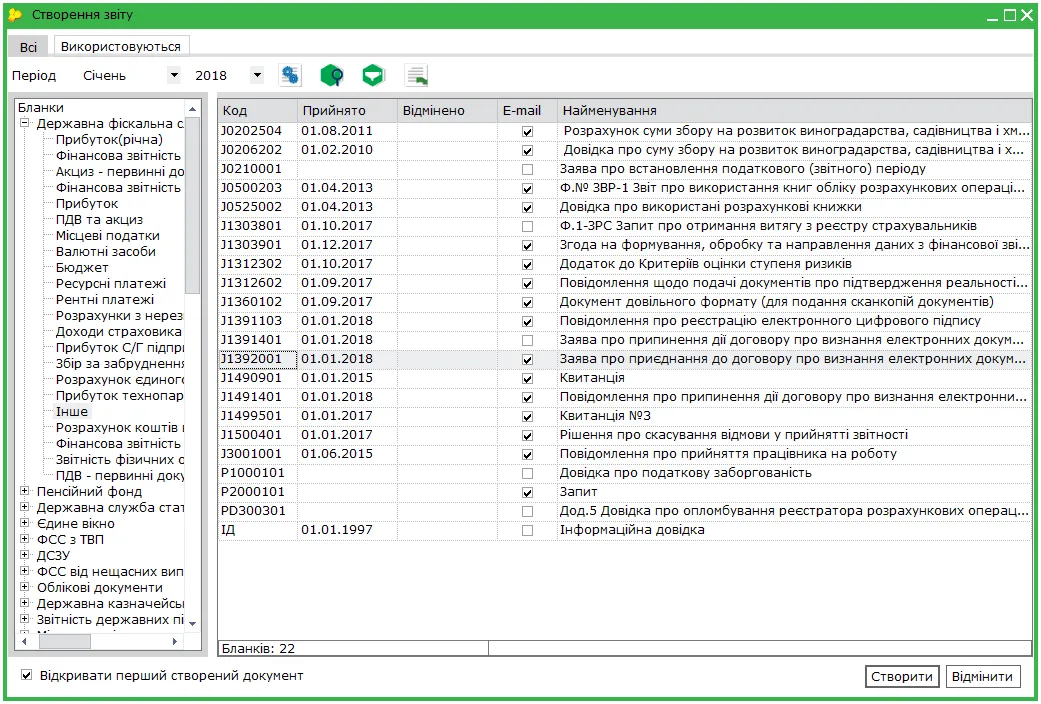
Task: Click the Створити button
Action: (902, 676)
